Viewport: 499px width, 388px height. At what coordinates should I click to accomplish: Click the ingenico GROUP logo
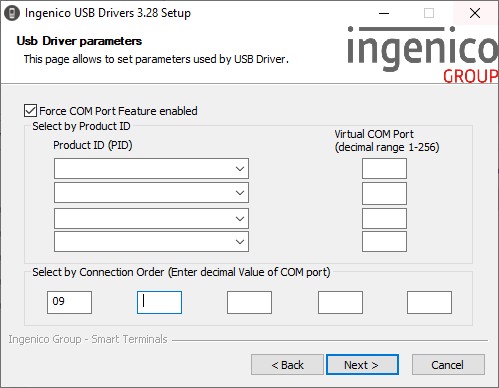[422, 55]
